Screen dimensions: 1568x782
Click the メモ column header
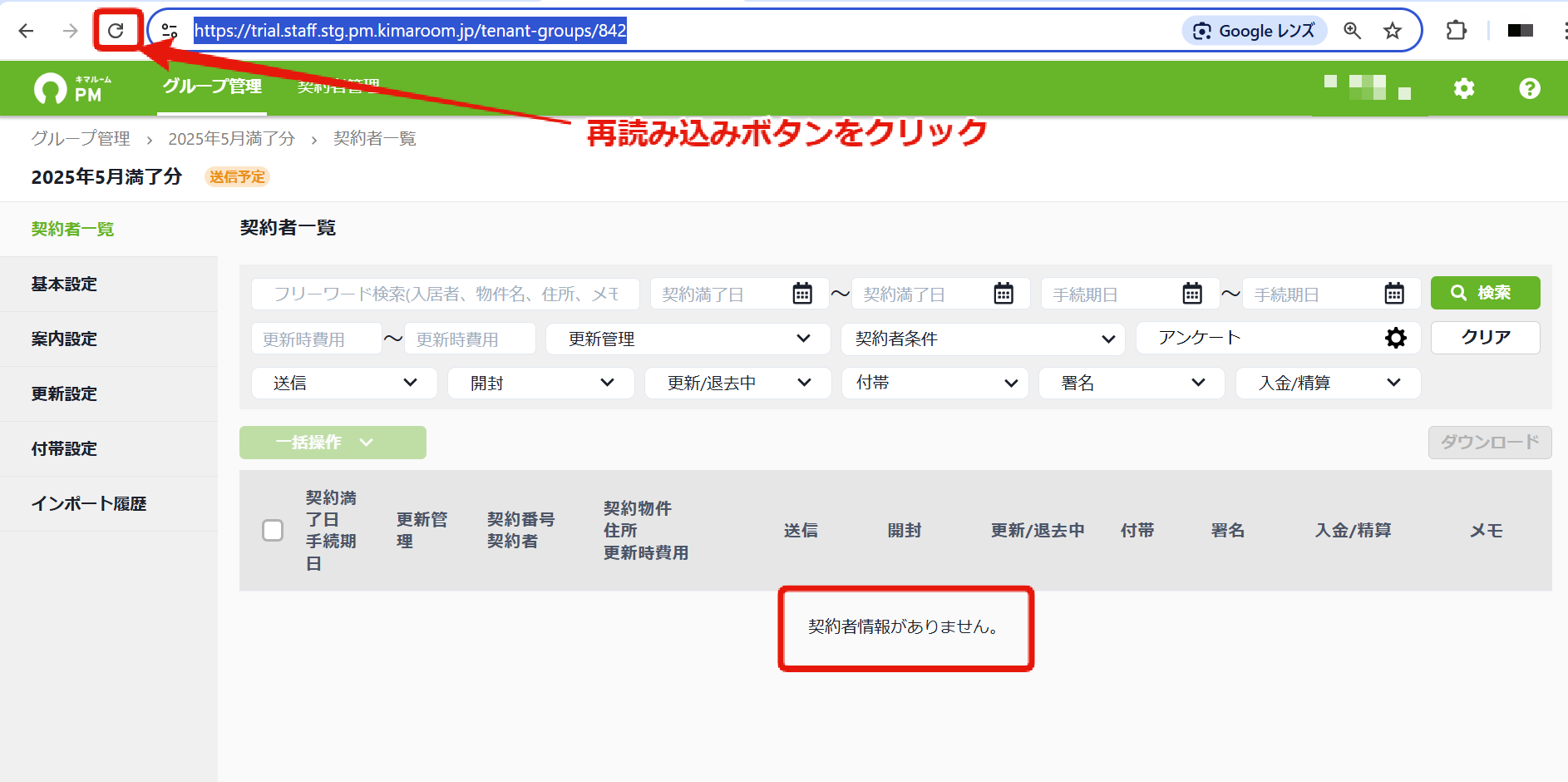[x=1486, y=530]
